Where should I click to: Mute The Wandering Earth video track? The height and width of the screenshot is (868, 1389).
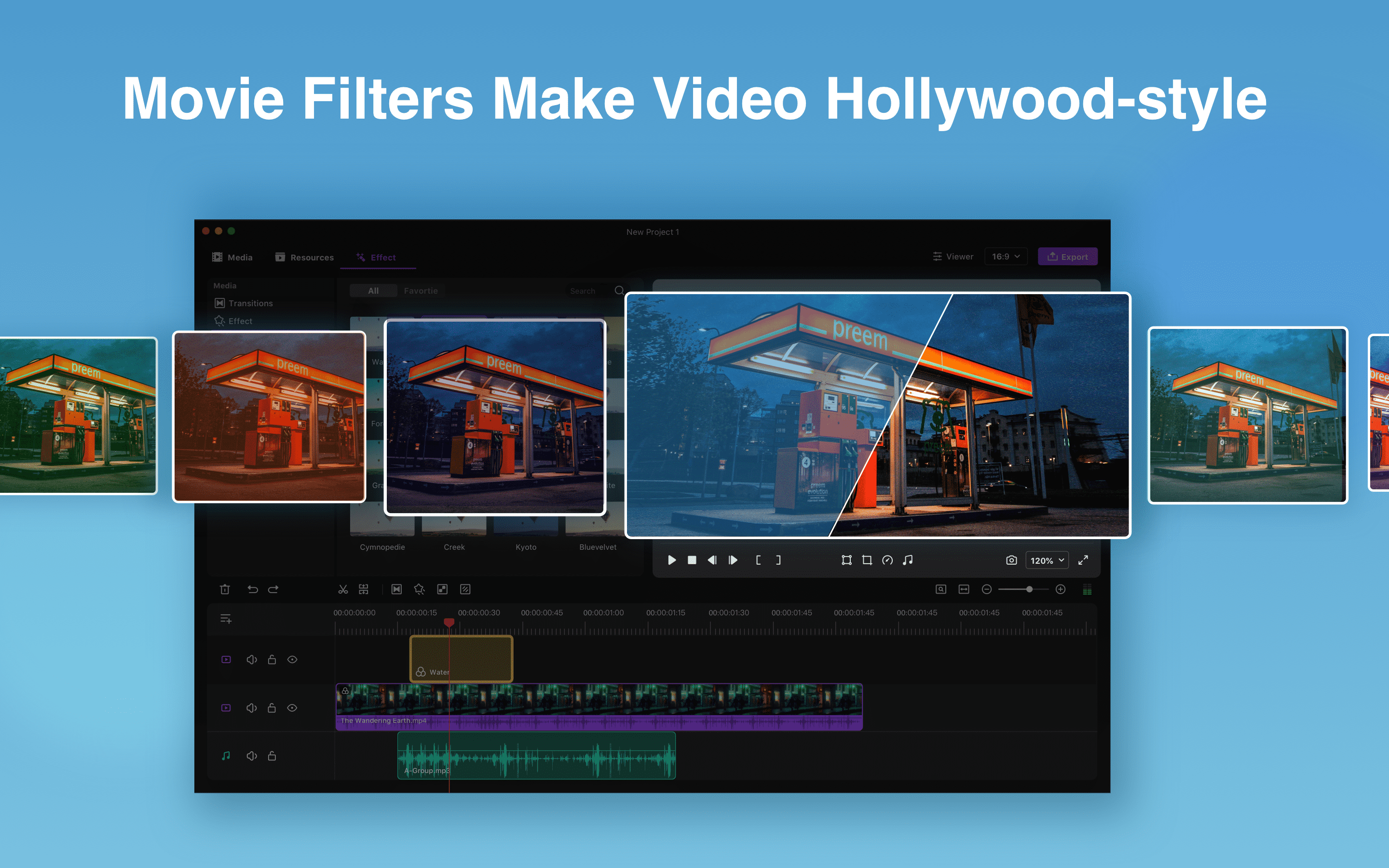point(251,708)
